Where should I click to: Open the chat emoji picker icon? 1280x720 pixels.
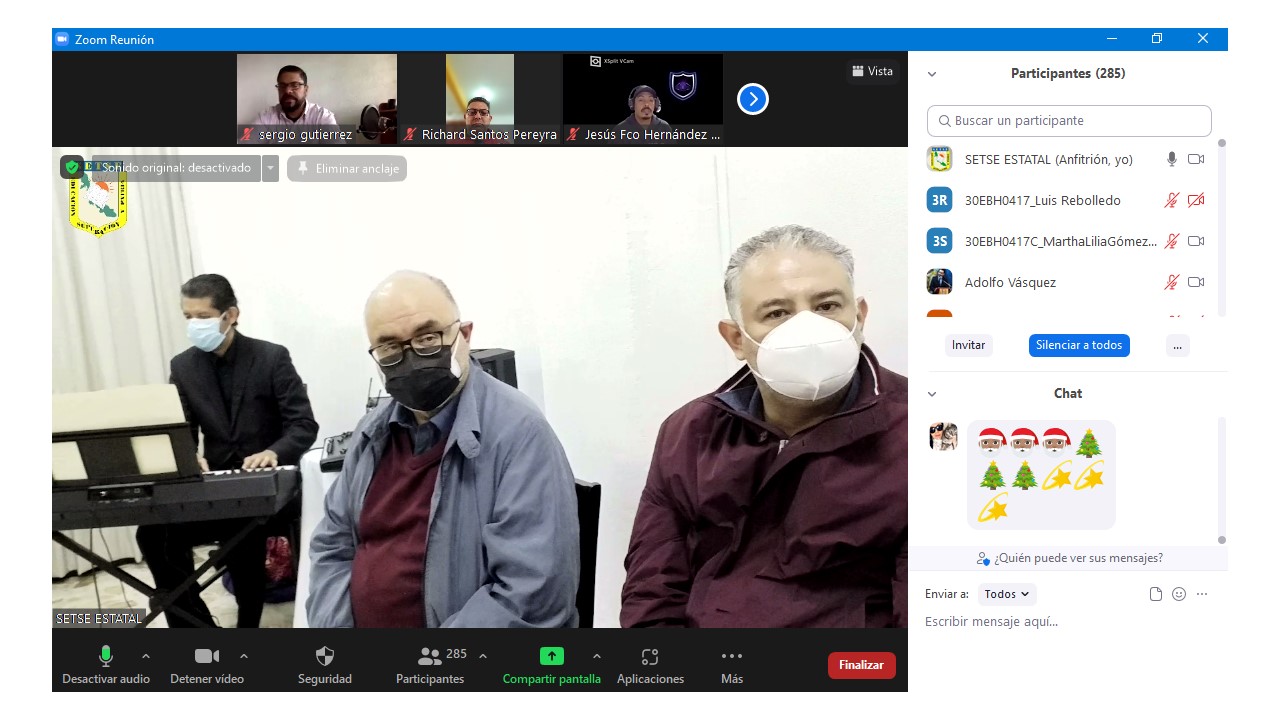(x=1179, y=594)
